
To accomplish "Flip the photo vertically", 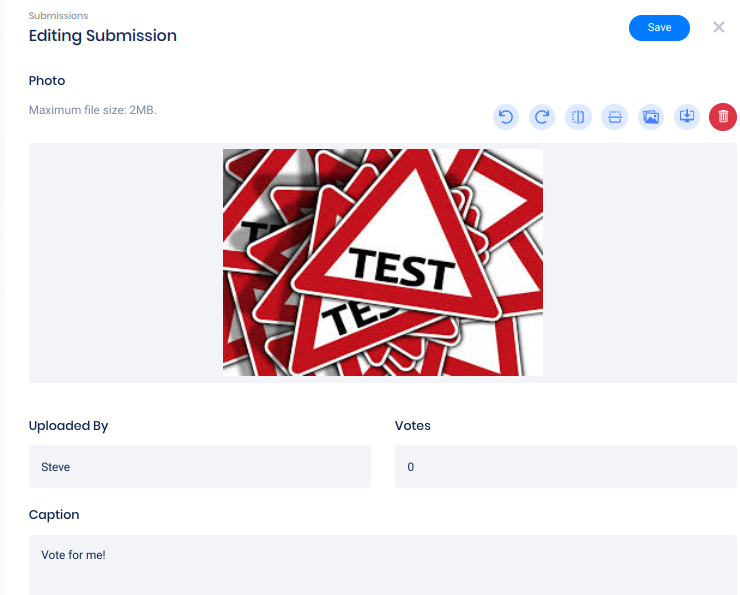I will click(615, 117).
